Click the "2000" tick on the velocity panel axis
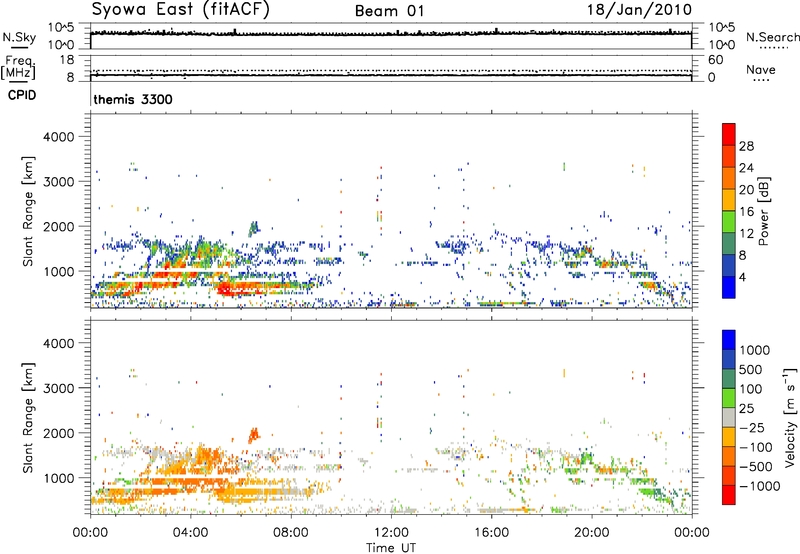800x554 pixels. click(x=59, y=433)
